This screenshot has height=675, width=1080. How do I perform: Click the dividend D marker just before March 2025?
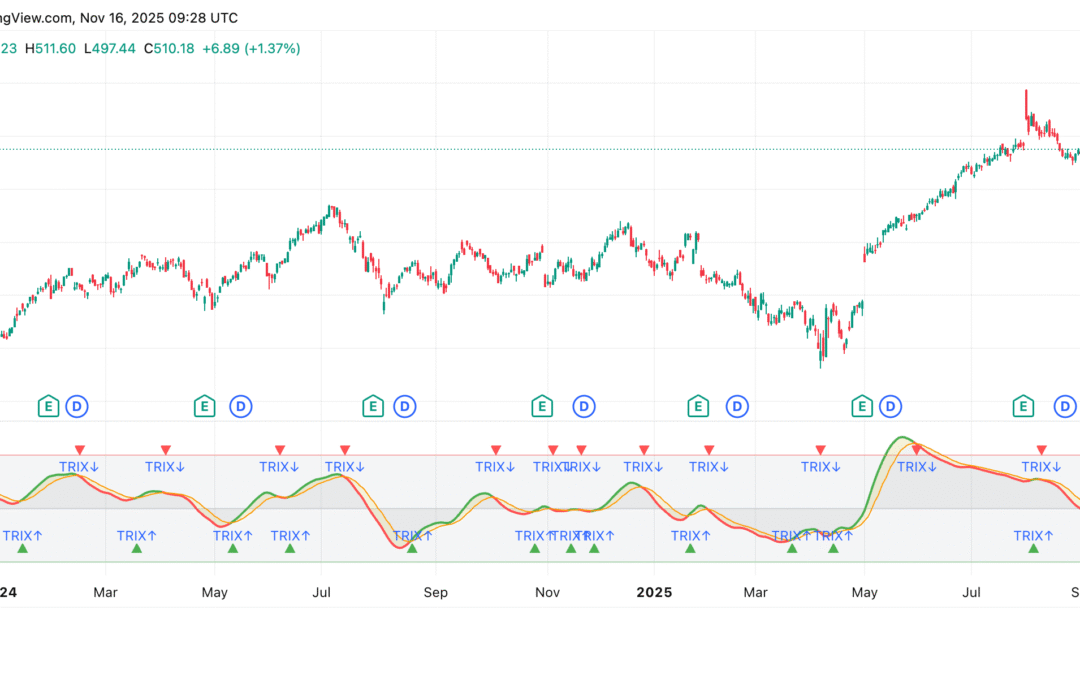[737, 406]
